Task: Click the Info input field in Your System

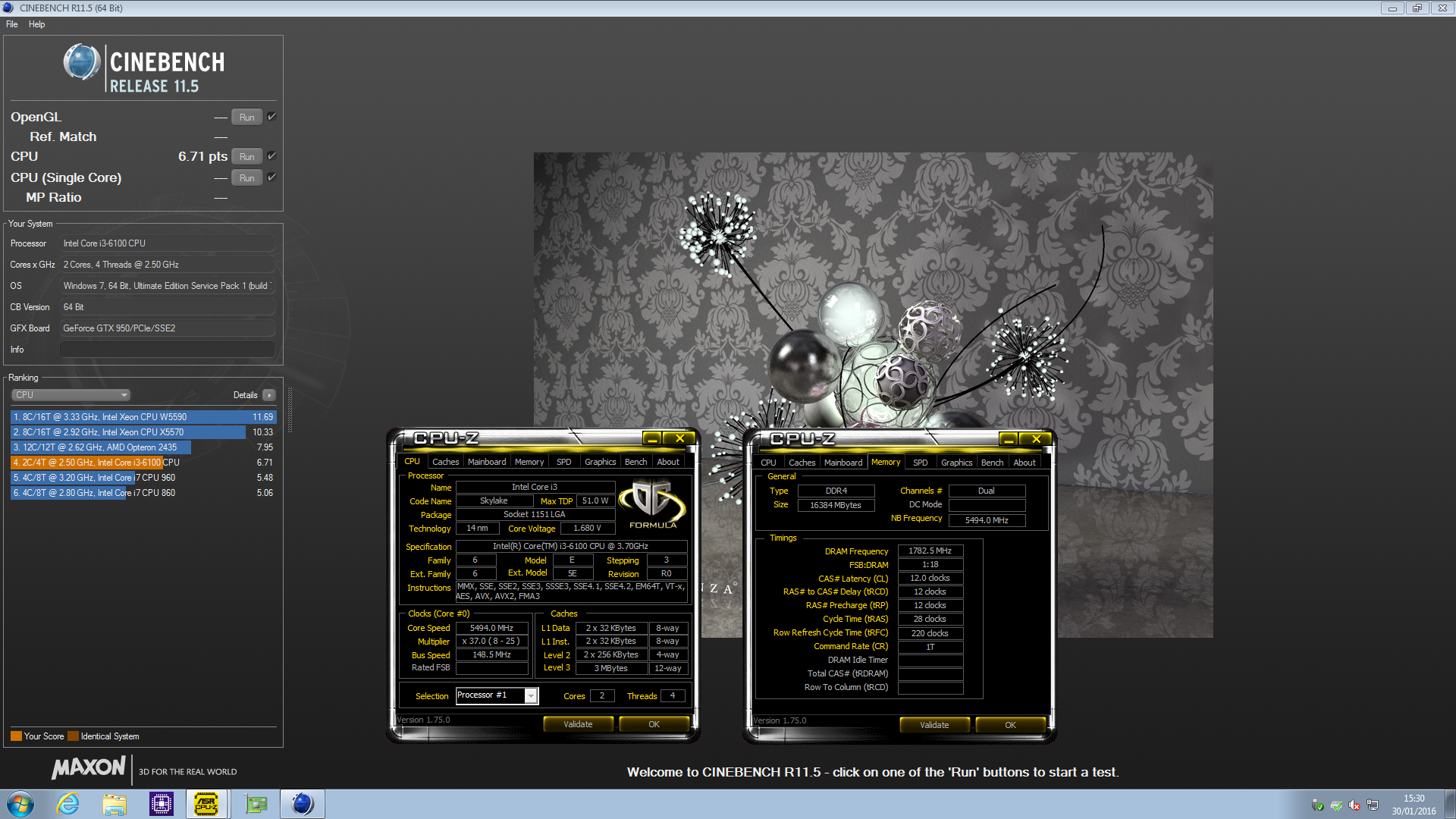Action: [x=167, y=350]
